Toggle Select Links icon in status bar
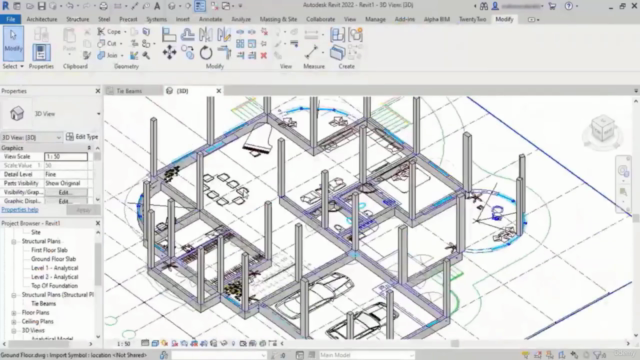 coord(526,355)
